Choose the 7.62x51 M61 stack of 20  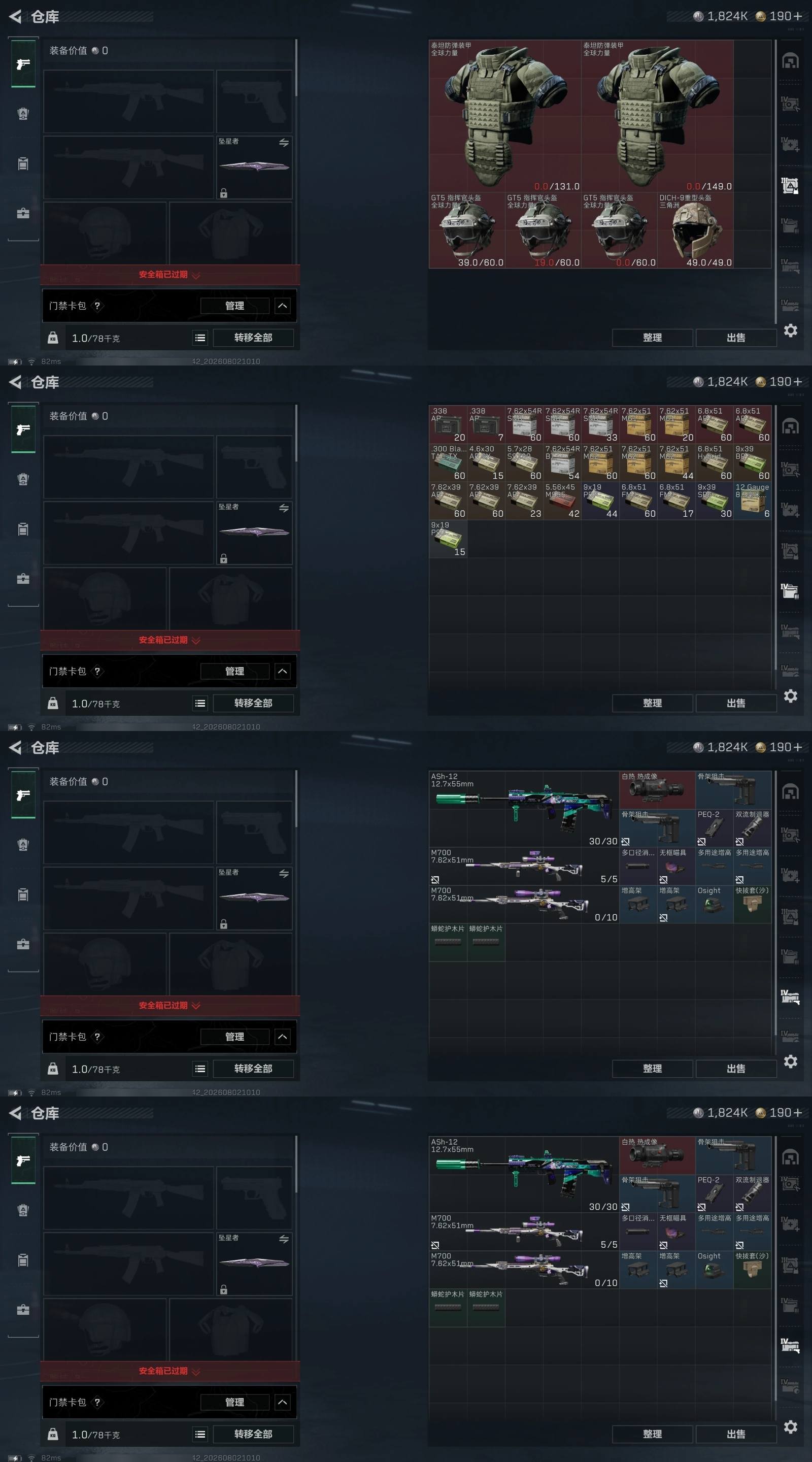(676, 424)
